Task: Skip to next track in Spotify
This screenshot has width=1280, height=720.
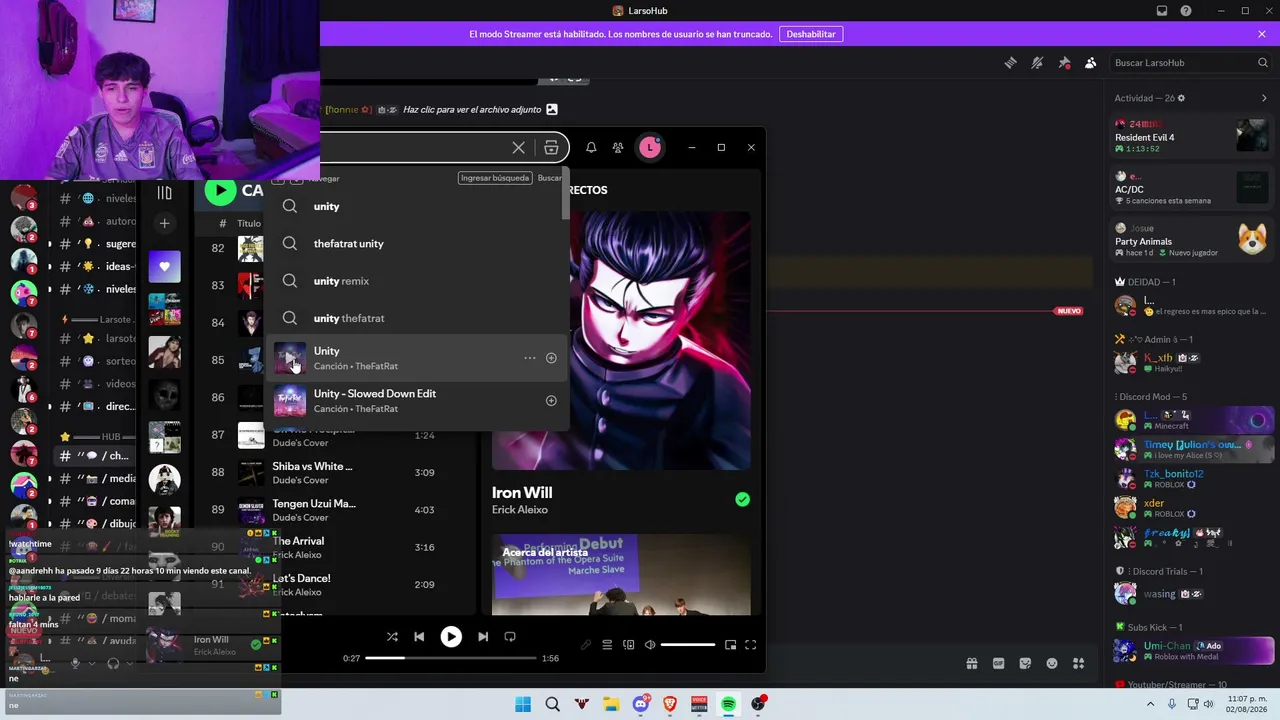Action: [x=483, y=636]
